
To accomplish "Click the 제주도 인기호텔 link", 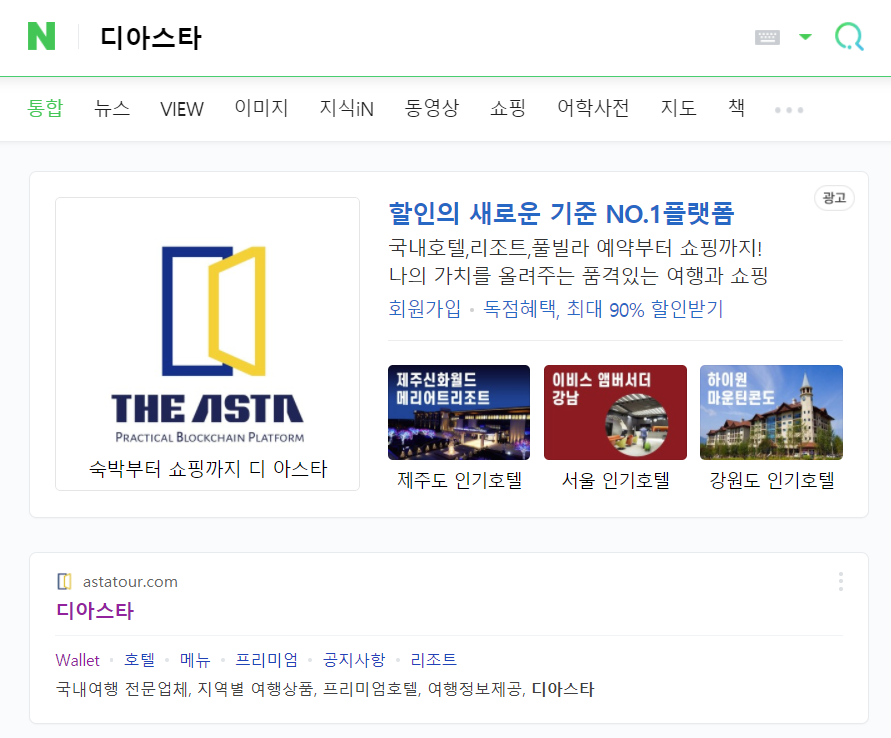I will click(x=459, y=481).
